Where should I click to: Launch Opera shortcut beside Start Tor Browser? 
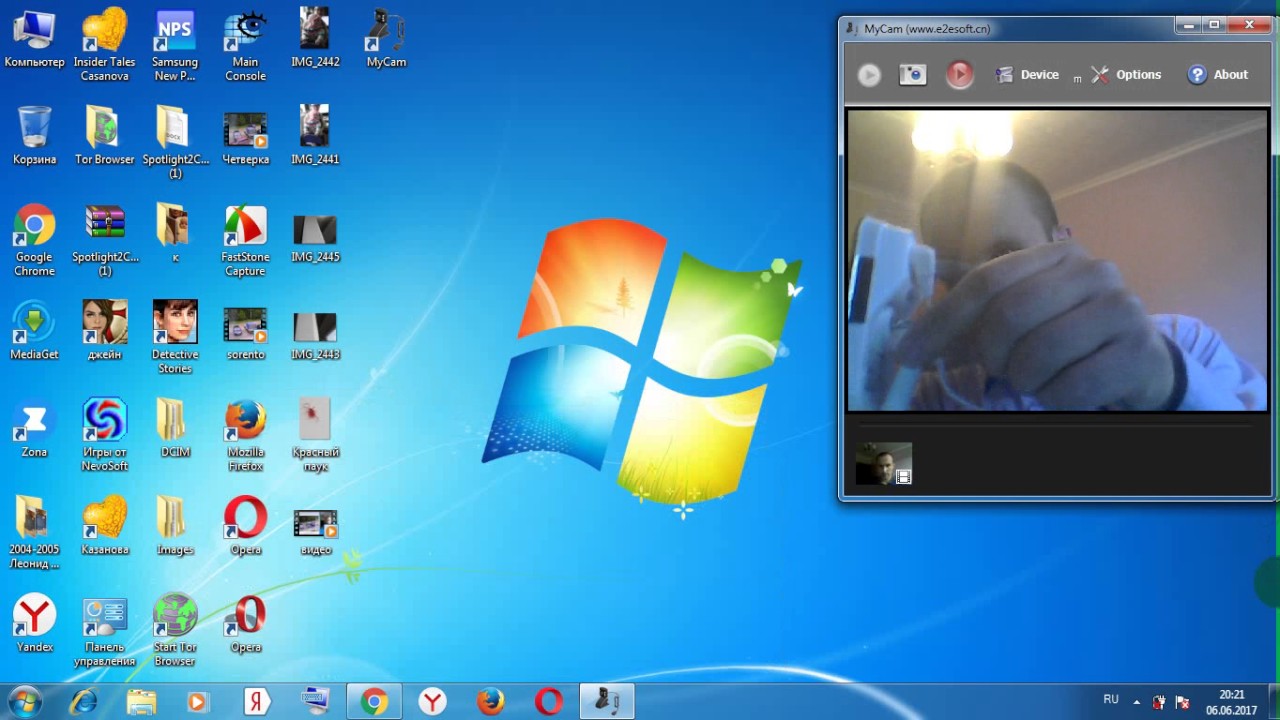point(245,624)
